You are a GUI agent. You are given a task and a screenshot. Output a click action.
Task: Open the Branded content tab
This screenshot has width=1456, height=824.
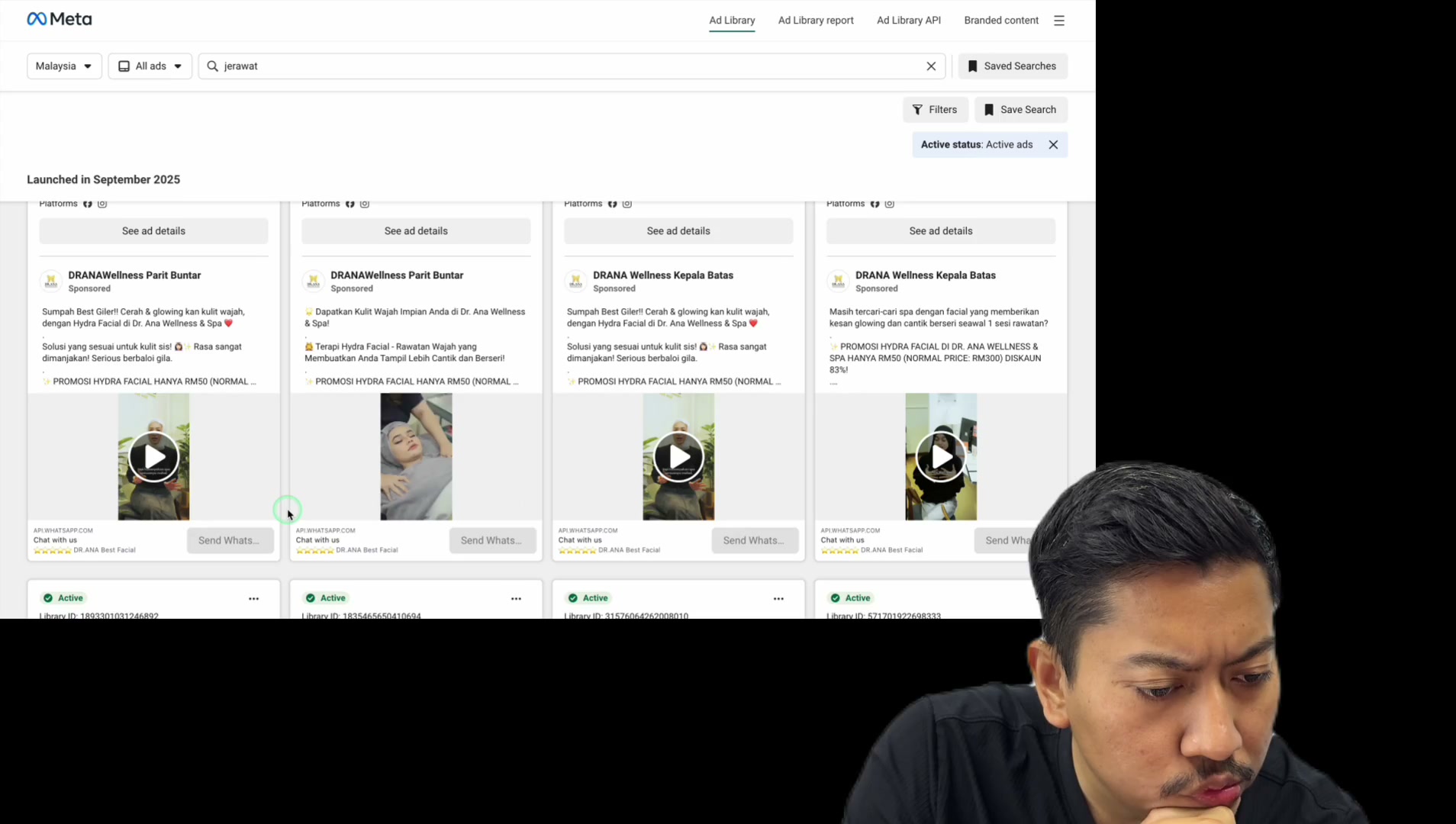[1000, 21]
